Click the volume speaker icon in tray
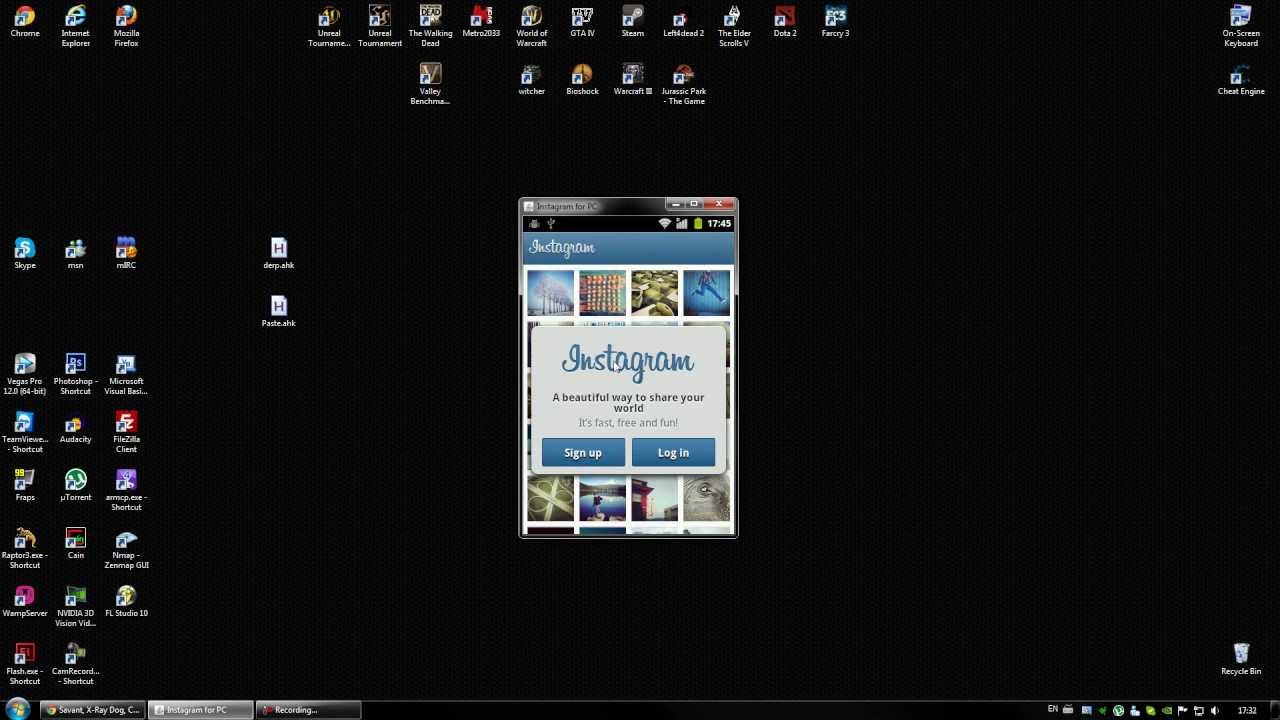Screen dimensions: 1280x720 1215,711
